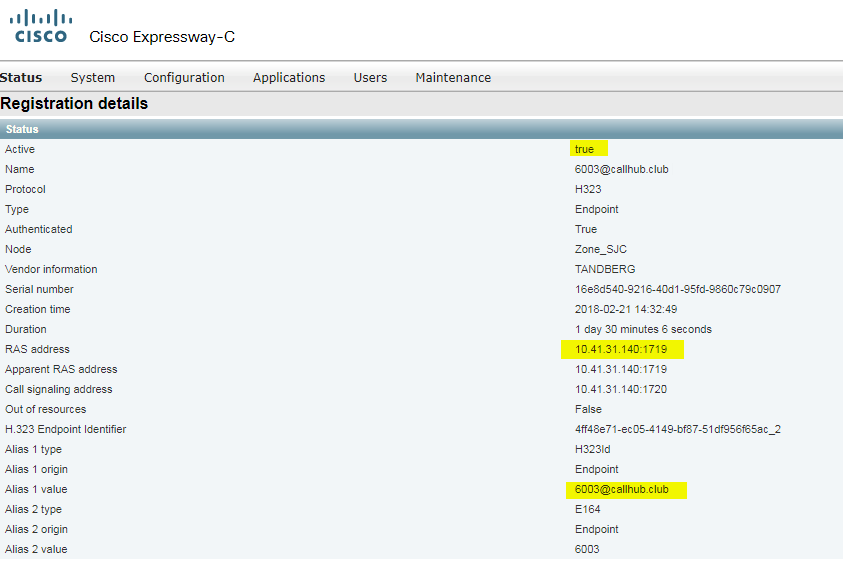Click the 'Apparent RAS address' label
843x567 pixels.
coord(61,369)
